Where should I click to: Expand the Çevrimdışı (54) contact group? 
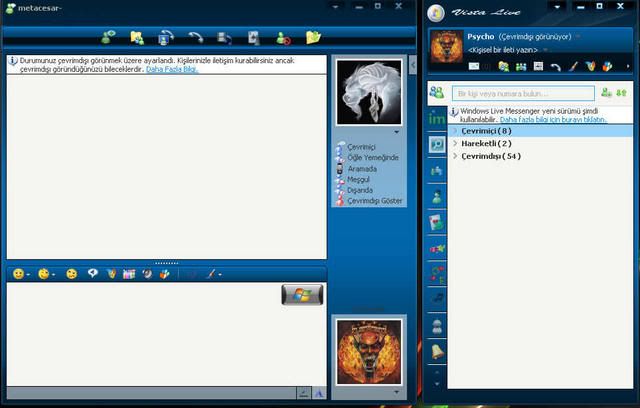[x=490, y=156]
